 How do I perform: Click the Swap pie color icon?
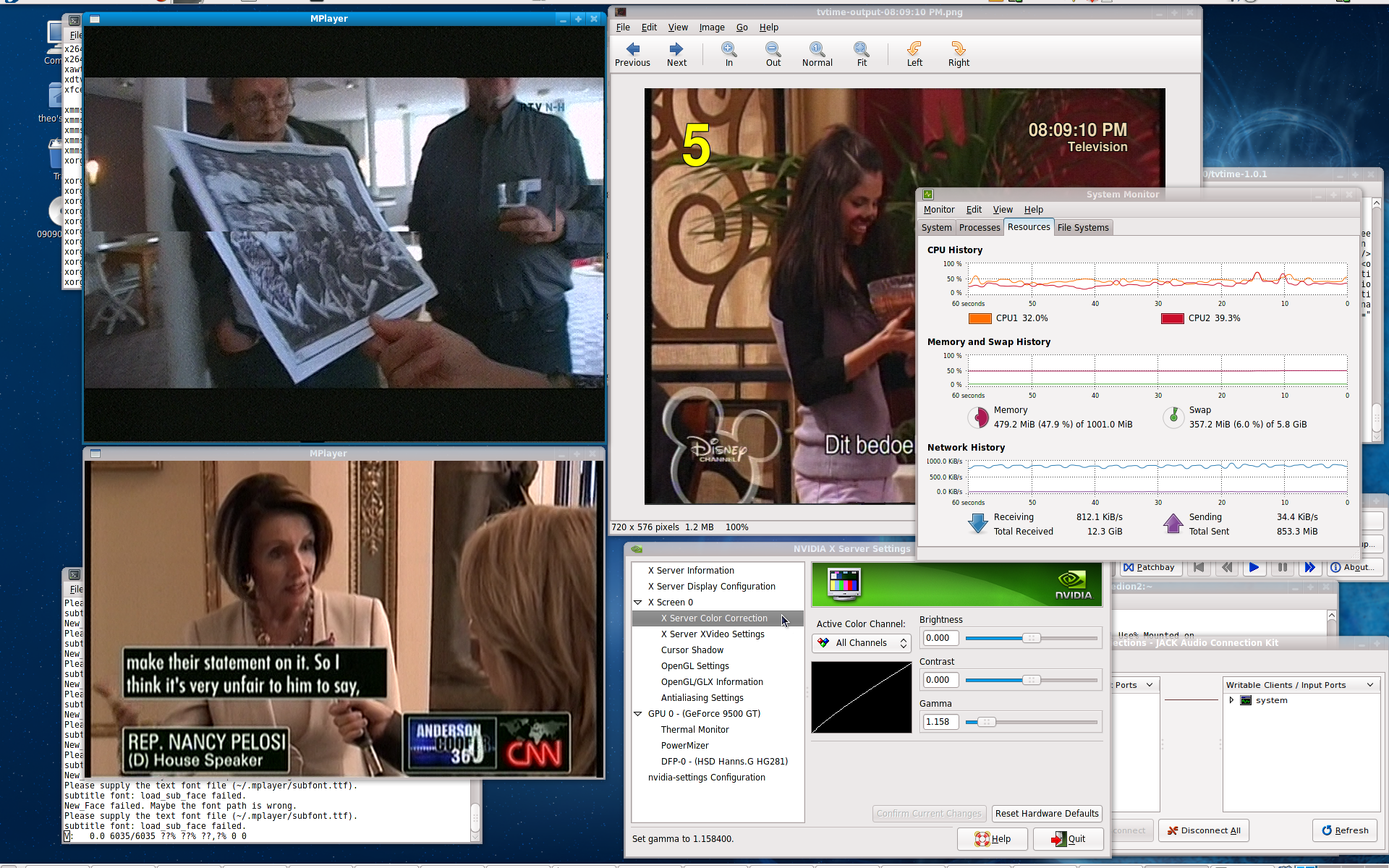(1173, 417)
